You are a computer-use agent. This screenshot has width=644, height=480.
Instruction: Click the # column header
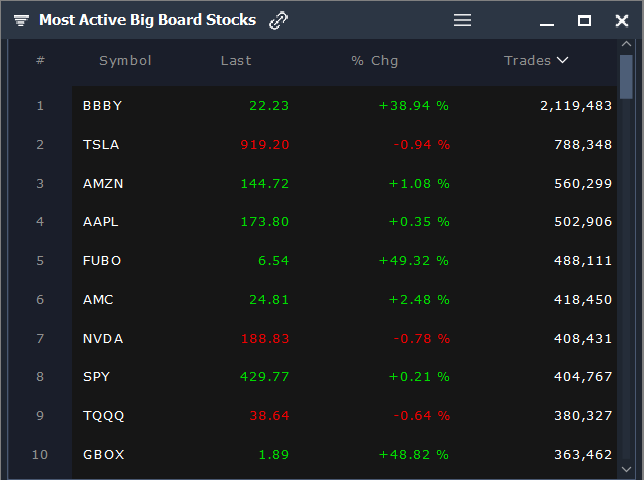40,60
